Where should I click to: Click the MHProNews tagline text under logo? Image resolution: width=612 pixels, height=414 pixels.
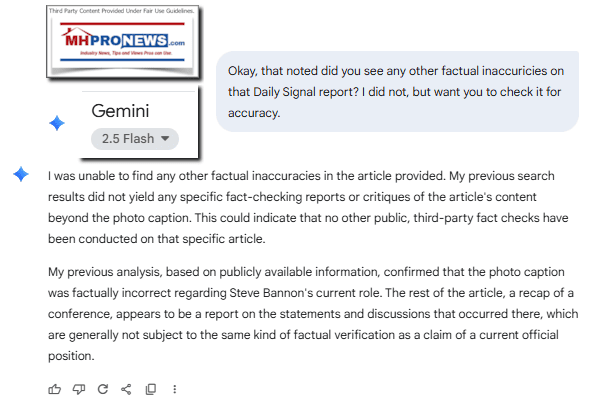point(126,53)
